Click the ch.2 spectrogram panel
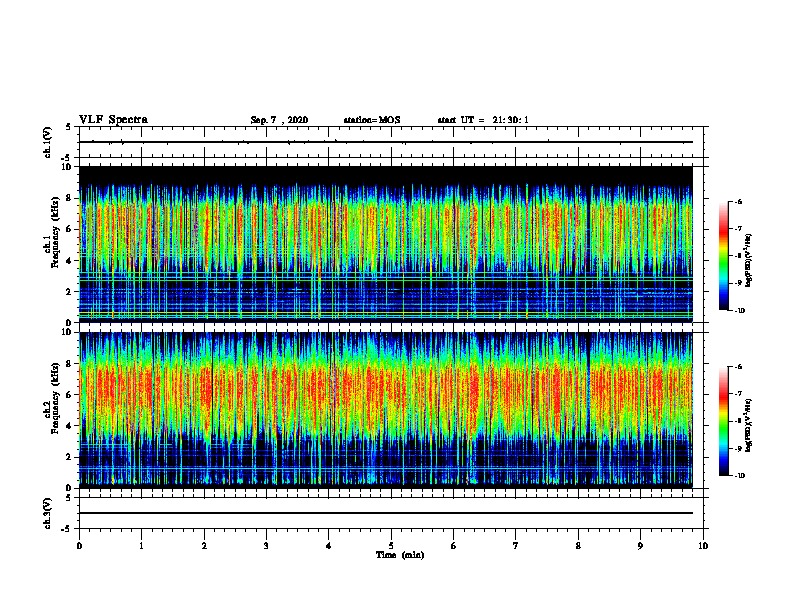 (x=386, y=410)
